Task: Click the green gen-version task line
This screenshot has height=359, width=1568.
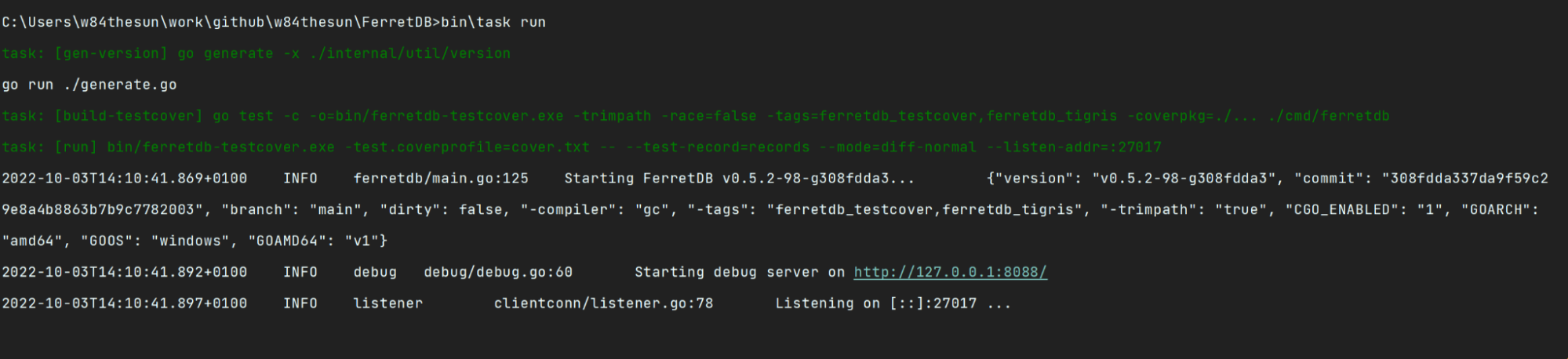Action: [x=256, y=53]
